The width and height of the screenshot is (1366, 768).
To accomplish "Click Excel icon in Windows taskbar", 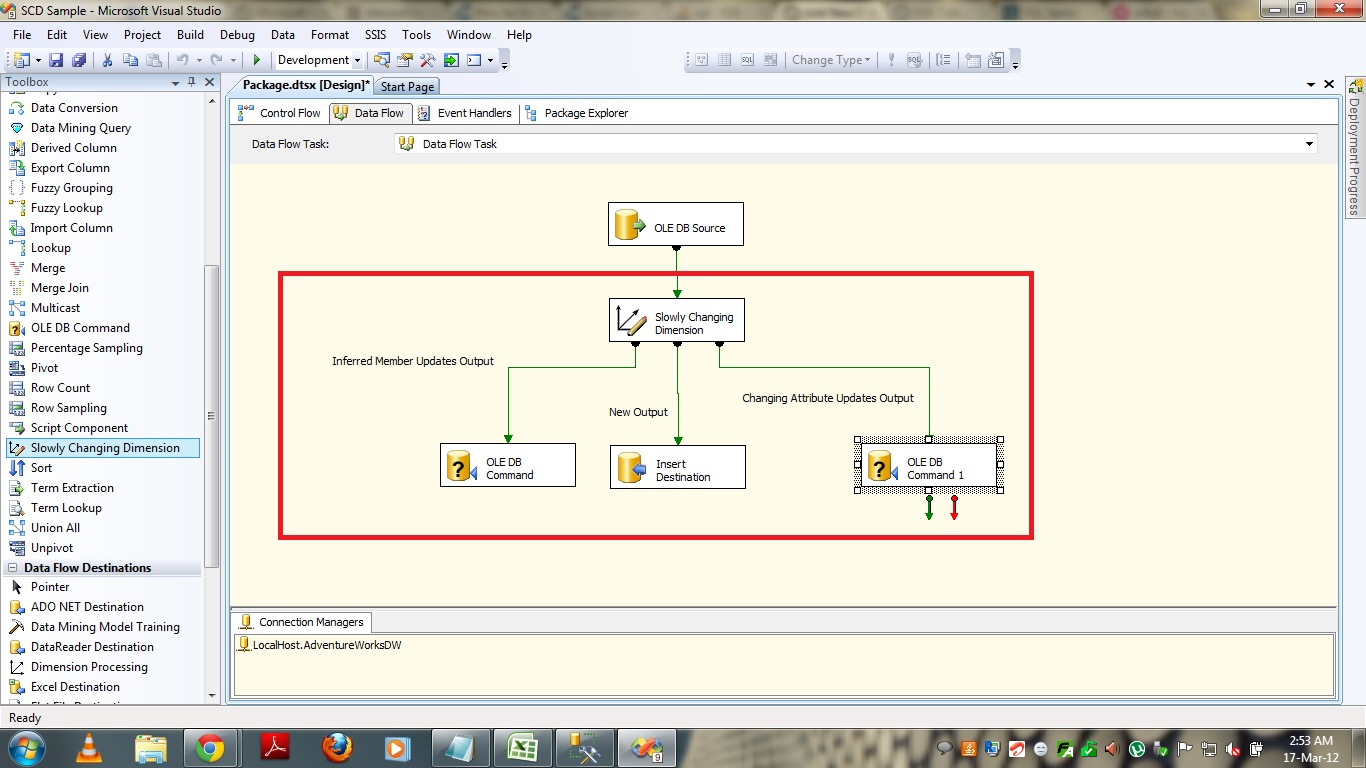I will (x=521, y=747).
